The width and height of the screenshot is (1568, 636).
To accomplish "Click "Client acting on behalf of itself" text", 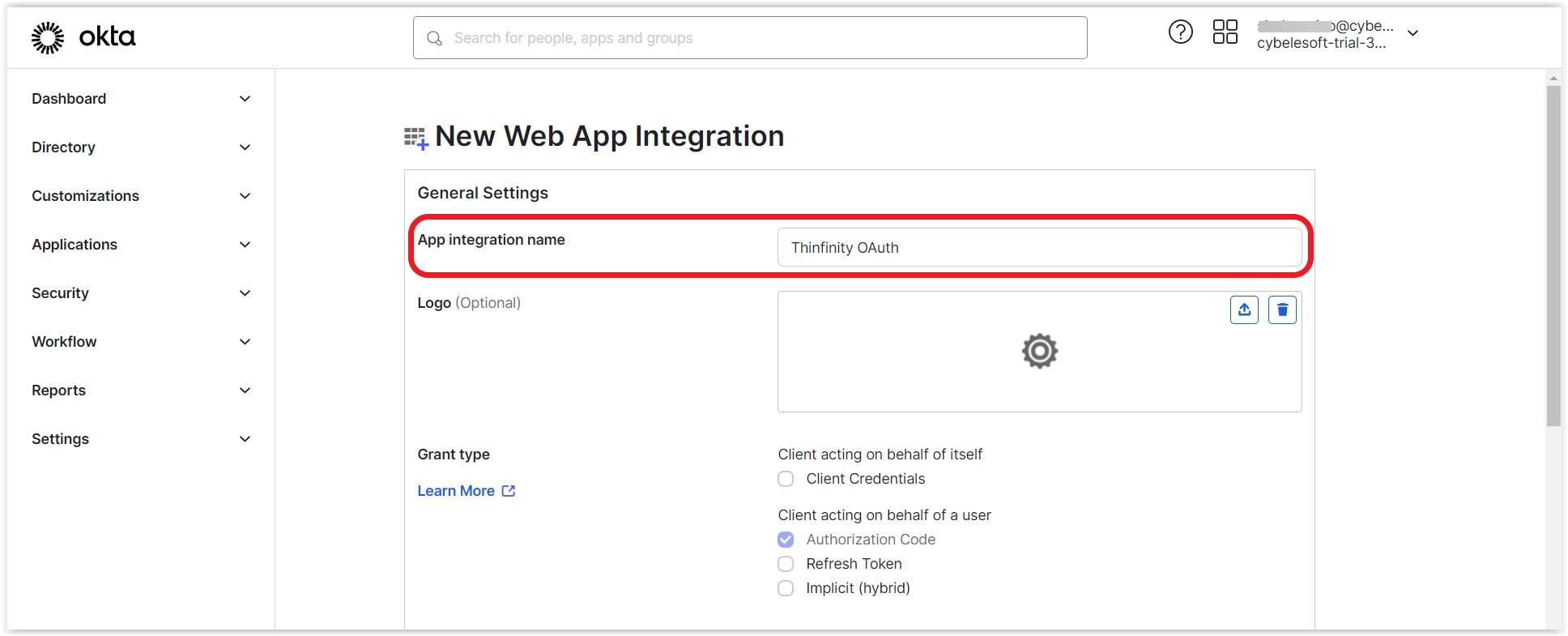I will click(880, 455).
